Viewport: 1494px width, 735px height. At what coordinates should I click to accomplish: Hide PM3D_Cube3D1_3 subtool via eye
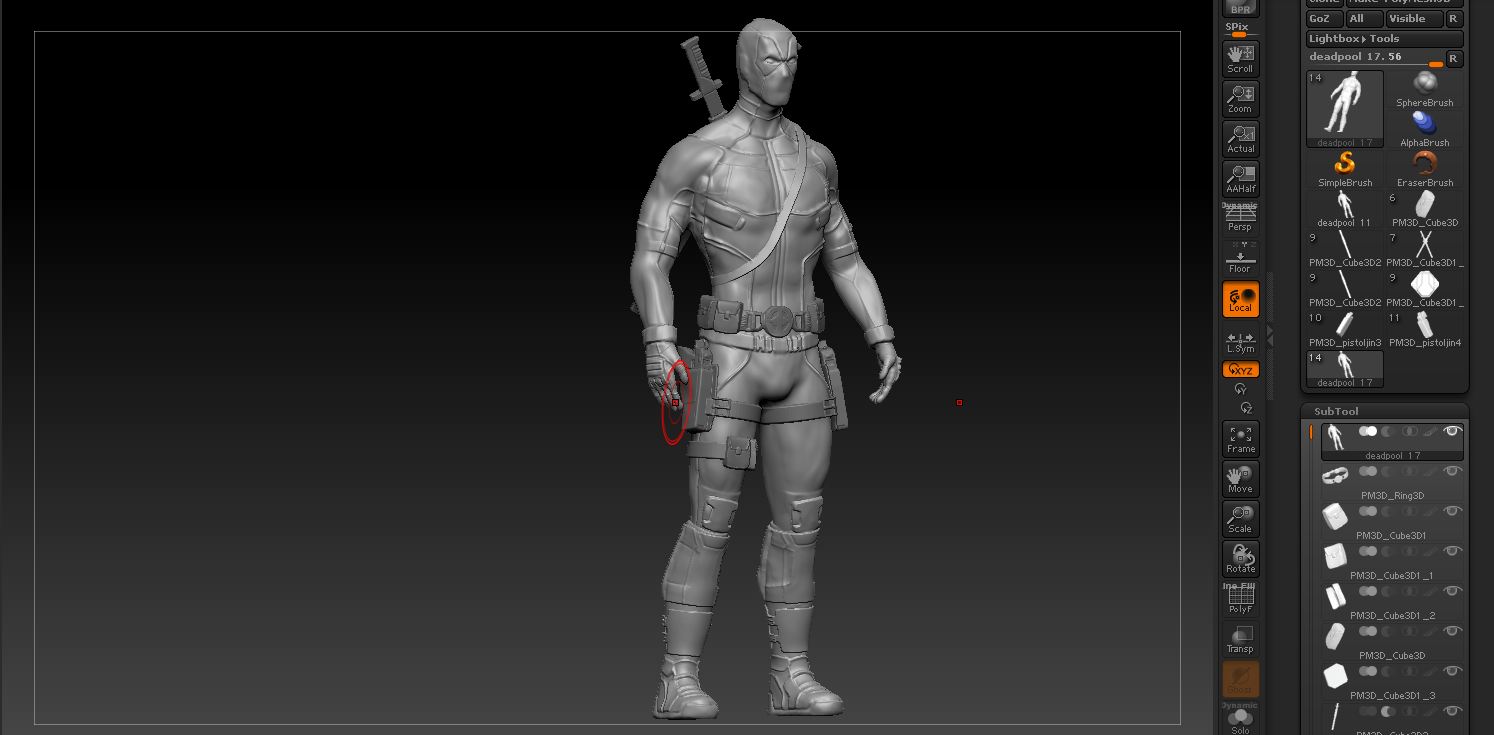pos(1452,671)
